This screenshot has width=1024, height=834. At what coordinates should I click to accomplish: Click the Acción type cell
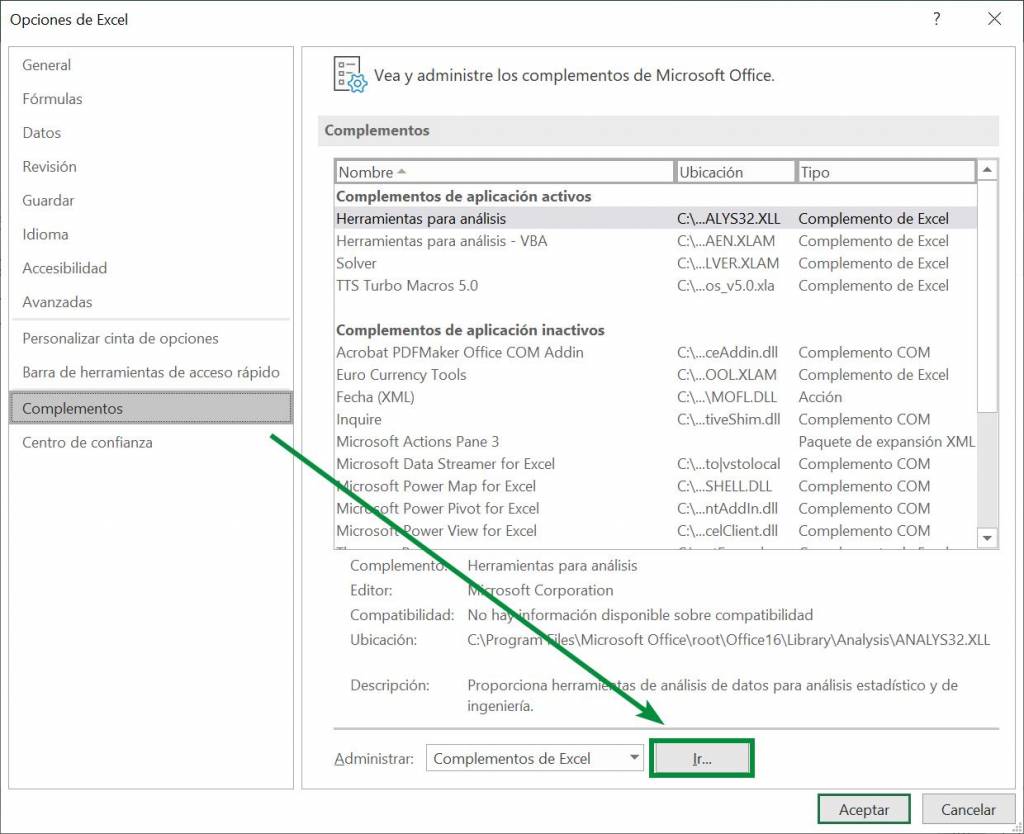820,397
